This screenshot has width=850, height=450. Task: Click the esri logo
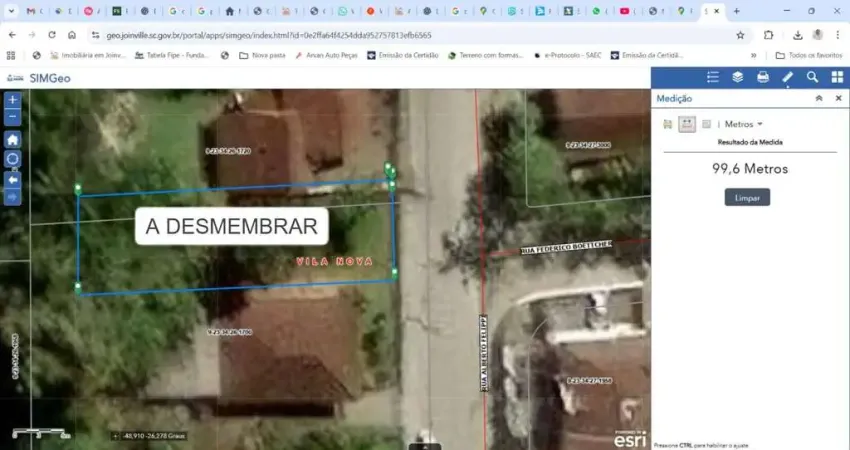click(630, 439)
